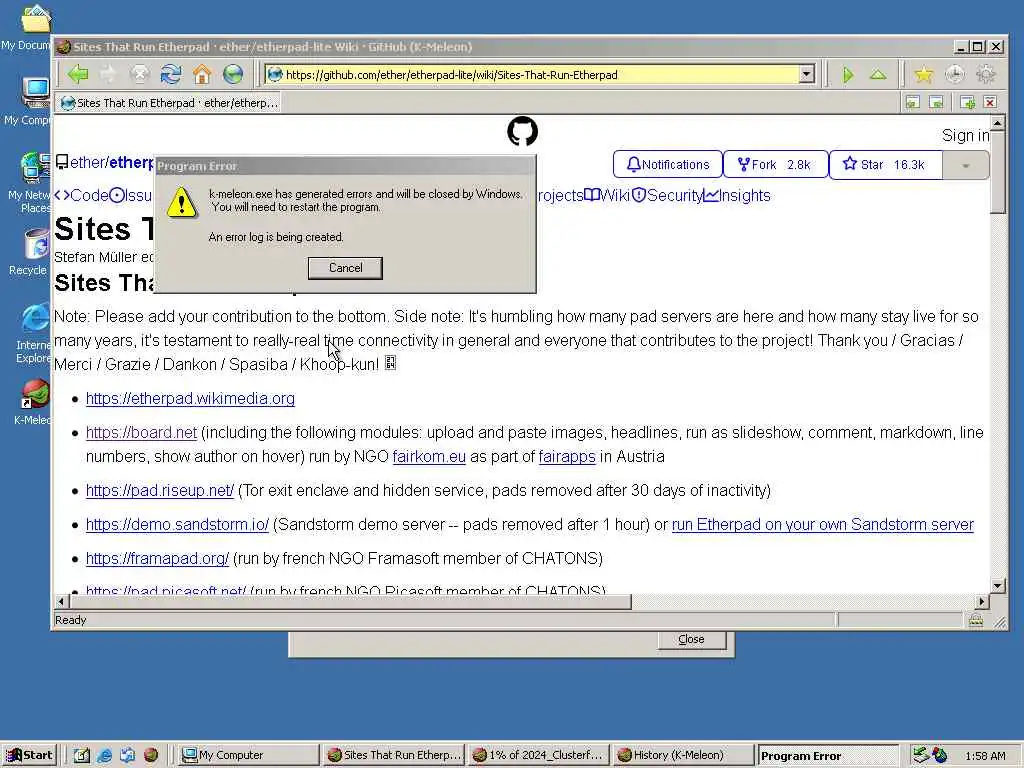The width and height of the screenshot is (1024, 768).
Task: Click the horizontal scrollbar right arrow
Action: [x=982, y=601]
